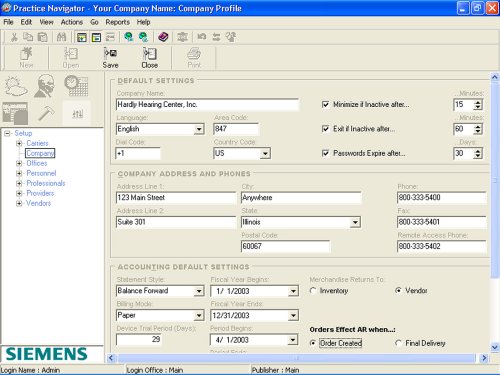
Task: Open the form layout navigation icon
Action: point(15,113)
